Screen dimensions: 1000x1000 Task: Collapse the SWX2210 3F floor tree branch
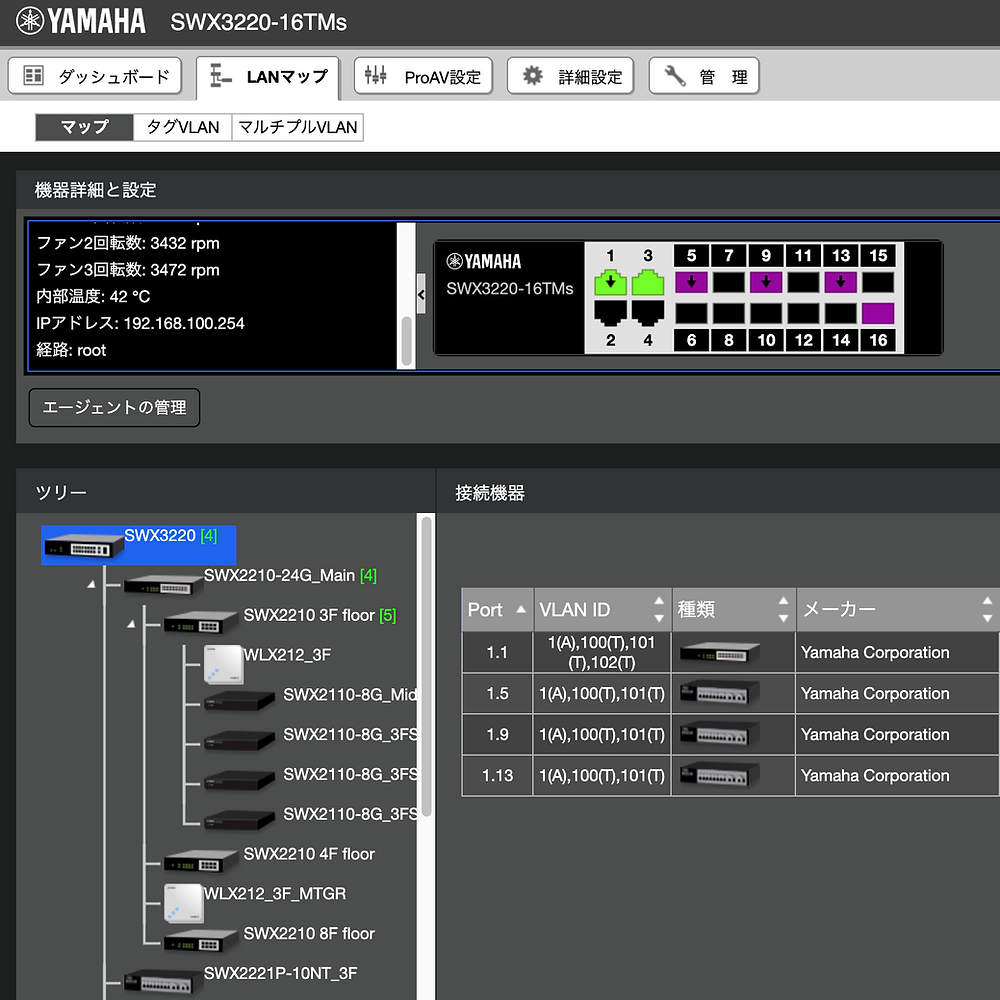131,624
